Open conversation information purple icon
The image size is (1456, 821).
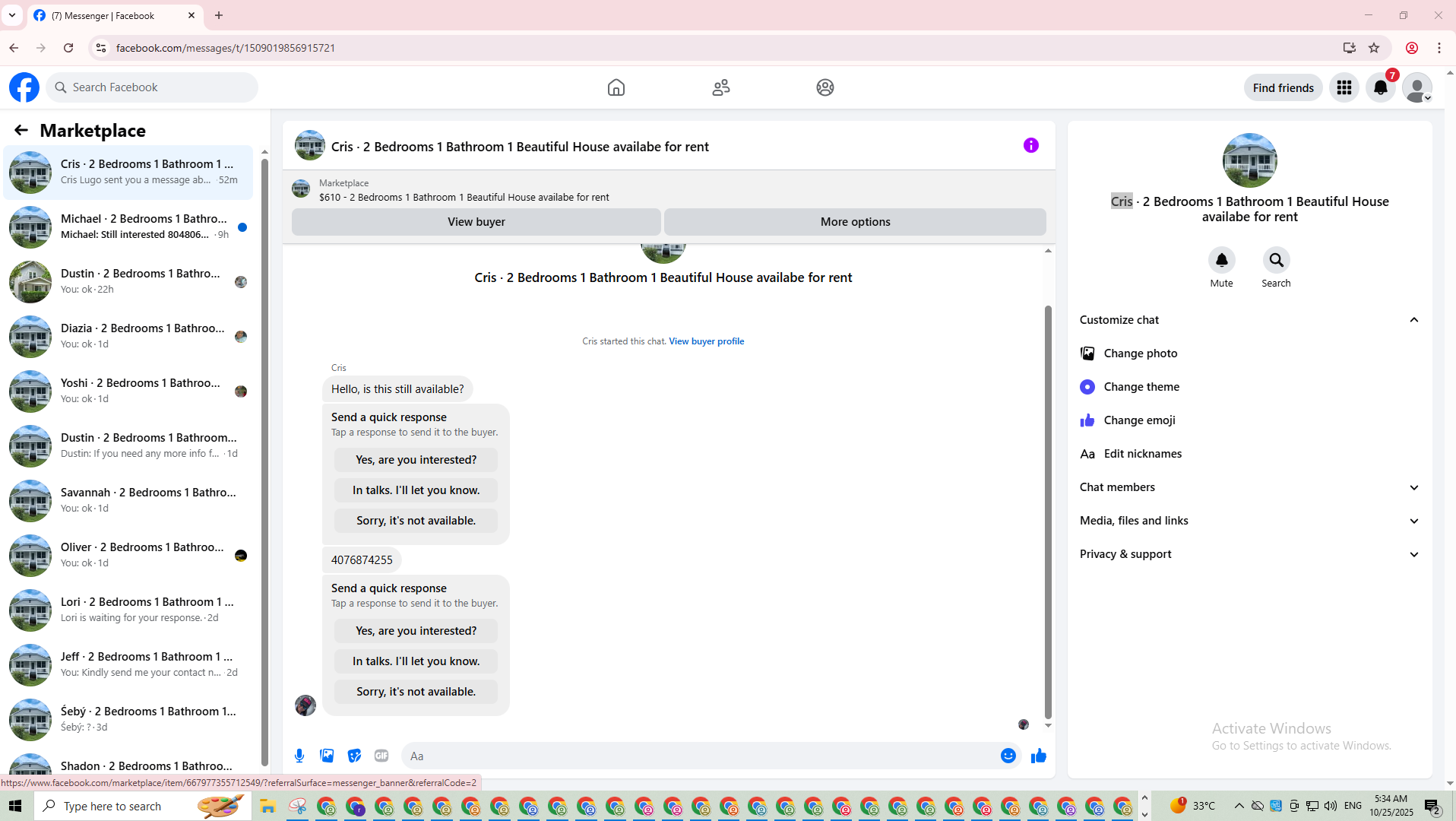point(1031,145)
